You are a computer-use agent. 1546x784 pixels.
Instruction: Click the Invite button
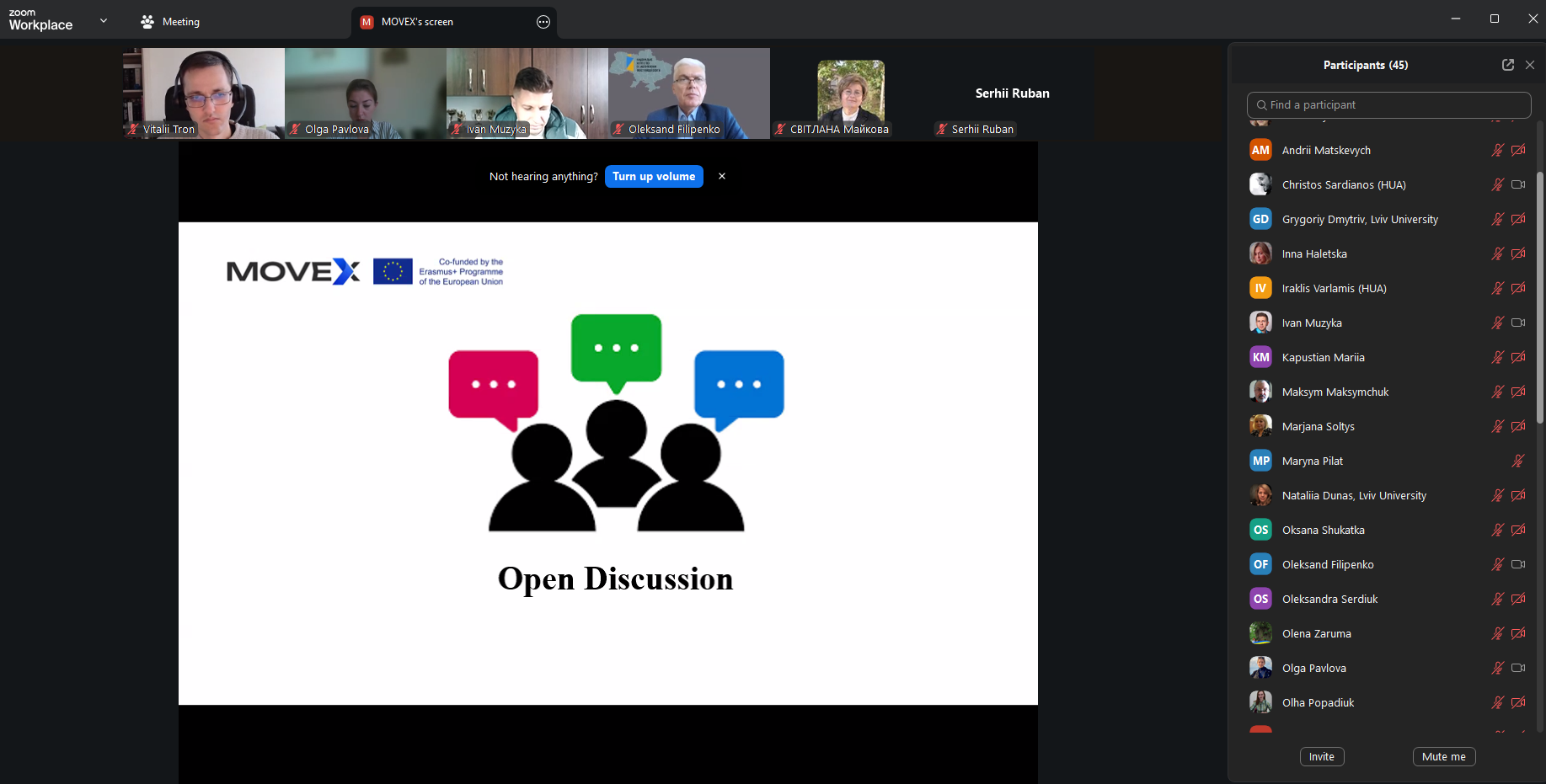click(1321, 757)
